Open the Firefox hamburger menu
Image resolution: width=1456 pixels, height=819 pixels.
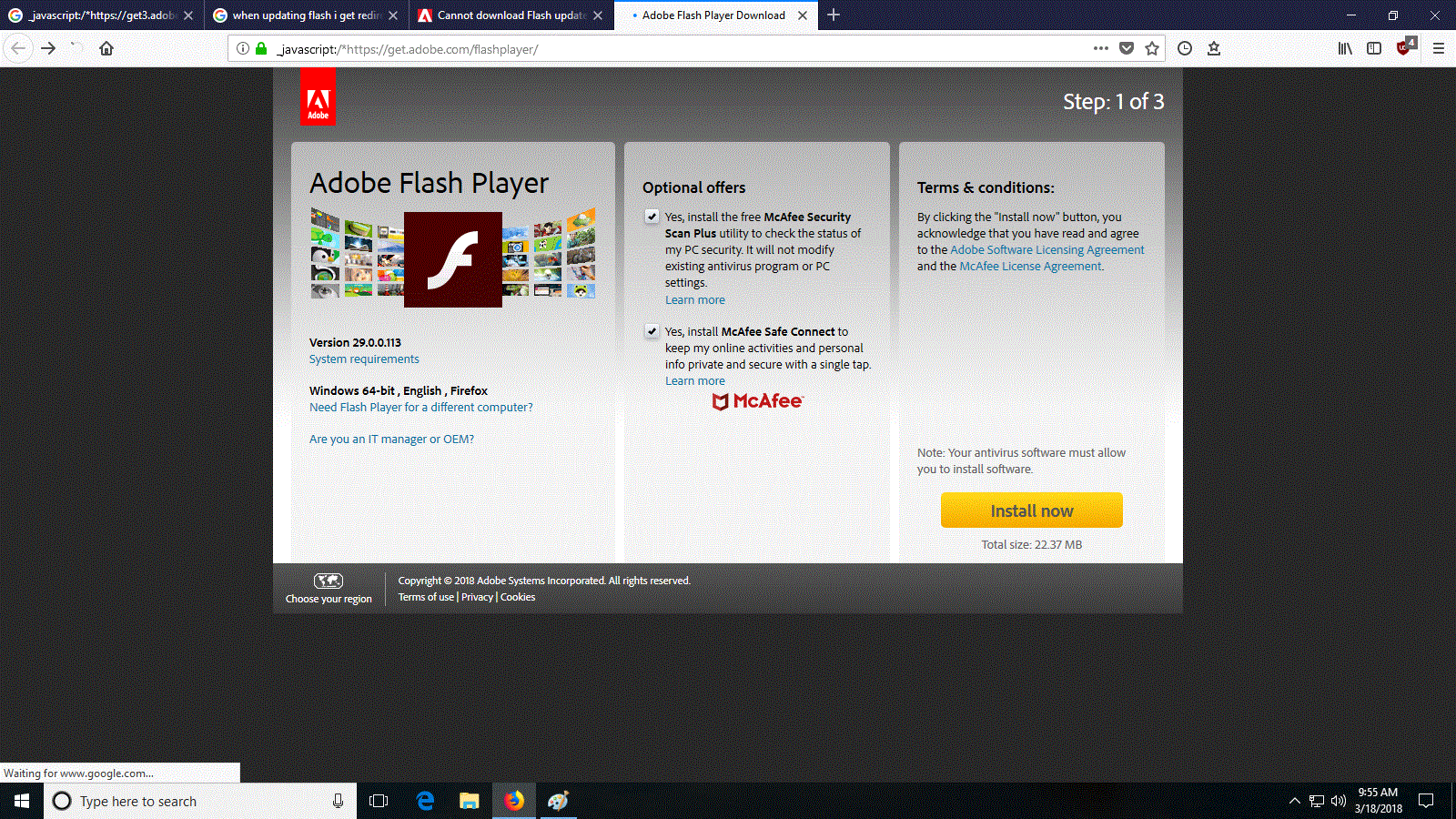(1439, 48)
